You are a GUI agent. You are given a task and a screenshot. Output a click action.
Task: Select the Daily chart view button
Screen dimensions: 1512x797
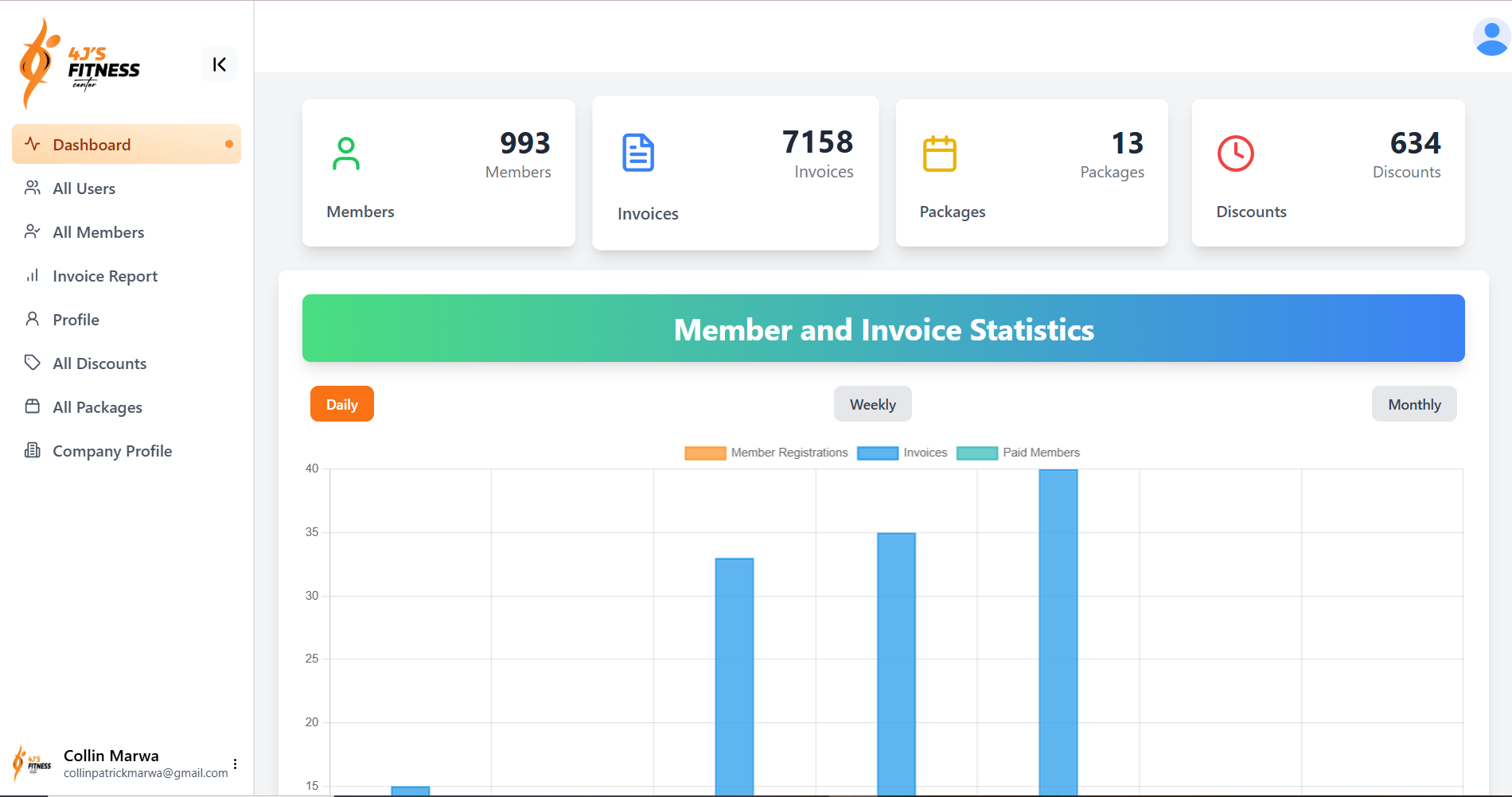coord(341,404)
